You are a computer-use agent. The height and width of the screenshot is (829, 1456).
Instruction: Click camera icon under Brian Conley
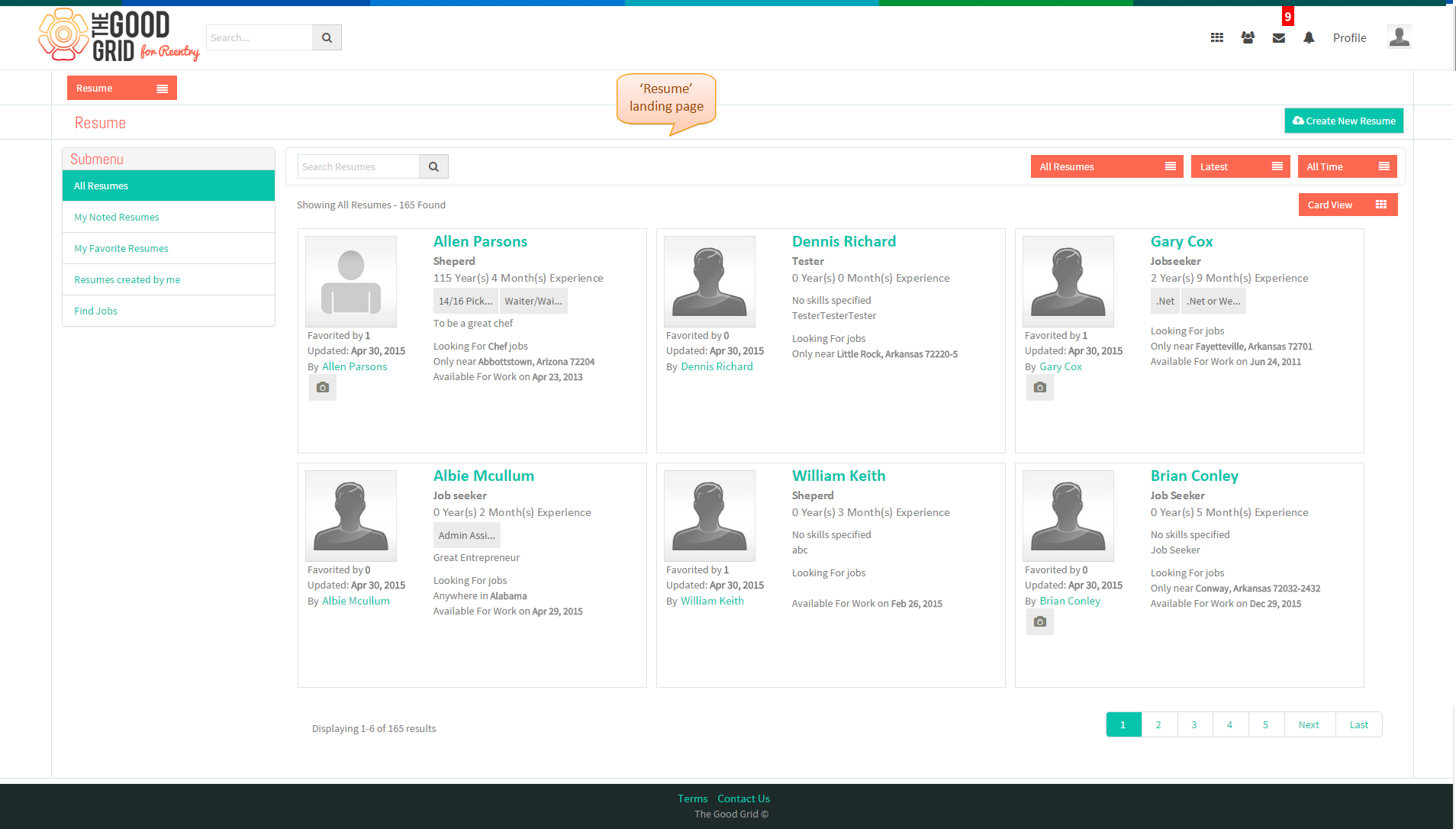point(1040,622)
